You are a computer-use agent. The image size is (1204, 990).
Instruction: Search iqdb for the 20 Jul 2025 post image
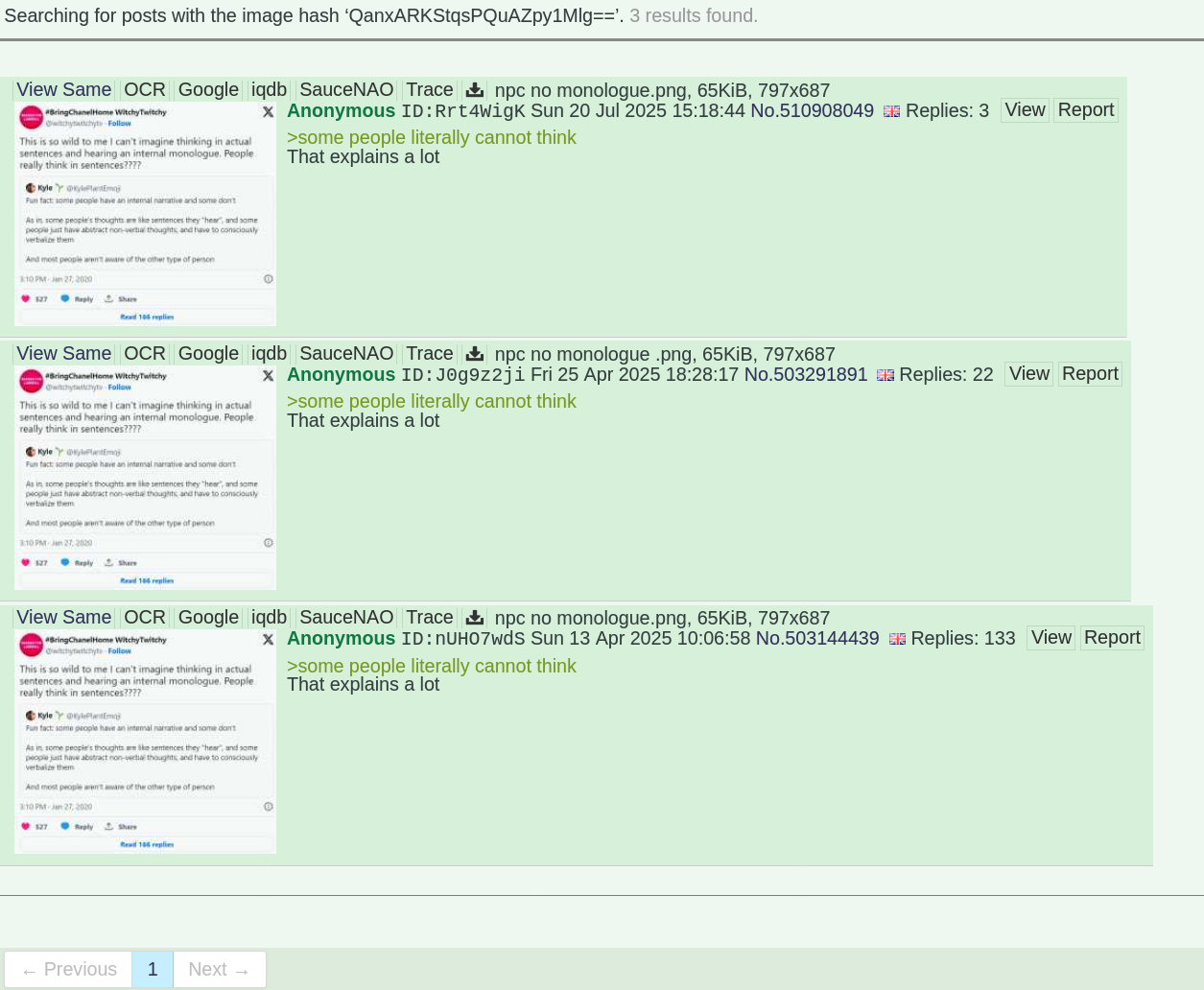[269, 89]
